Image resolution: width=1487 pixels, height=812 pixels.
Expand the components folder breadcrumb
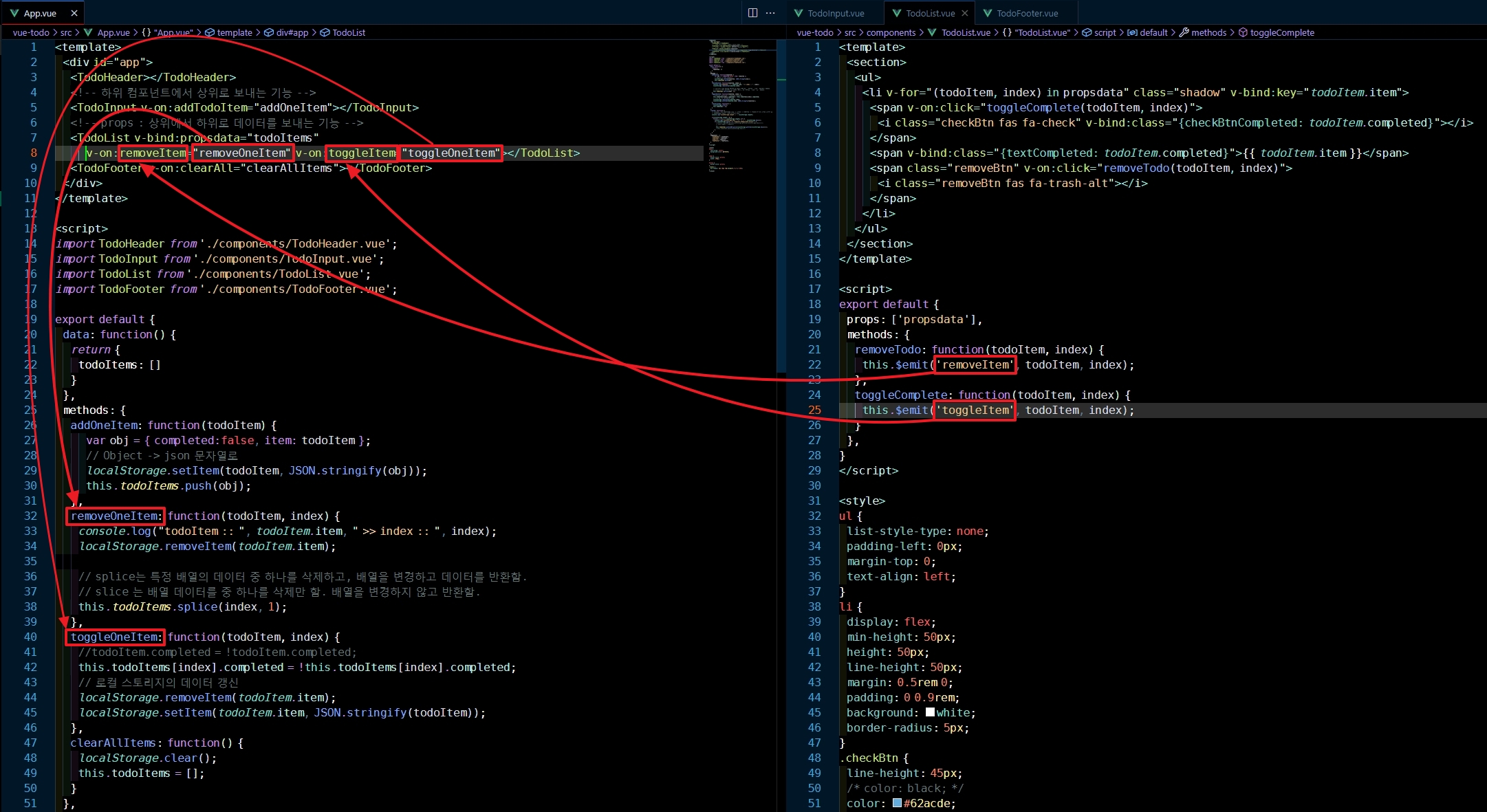(891, 32)
